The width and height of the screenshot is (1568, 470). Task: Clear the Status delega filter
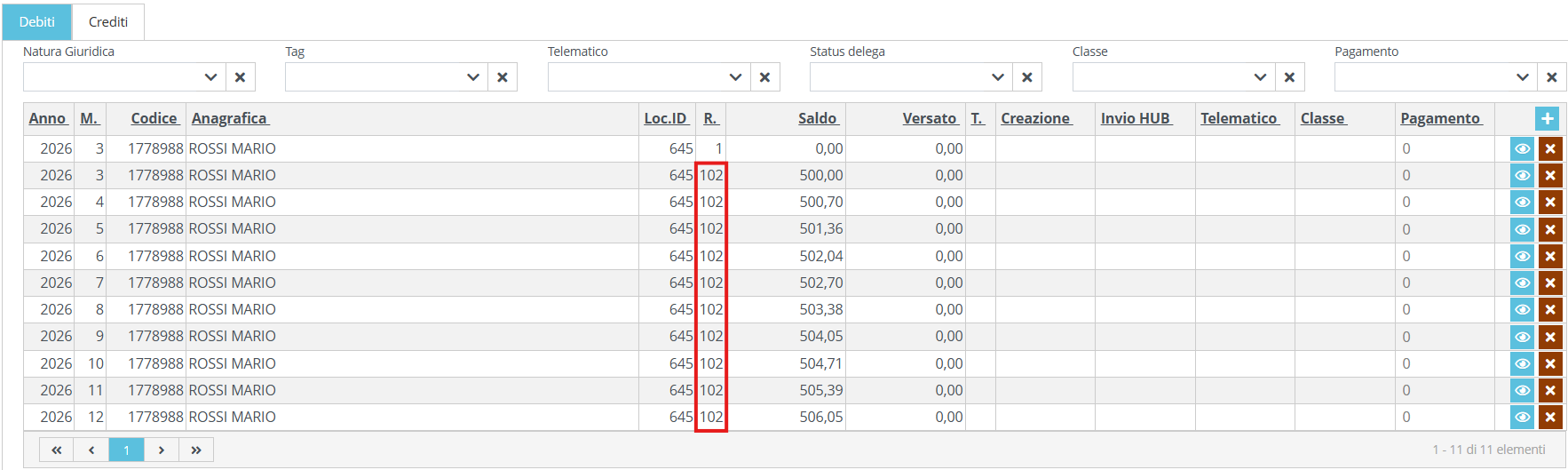(1026, 77)
